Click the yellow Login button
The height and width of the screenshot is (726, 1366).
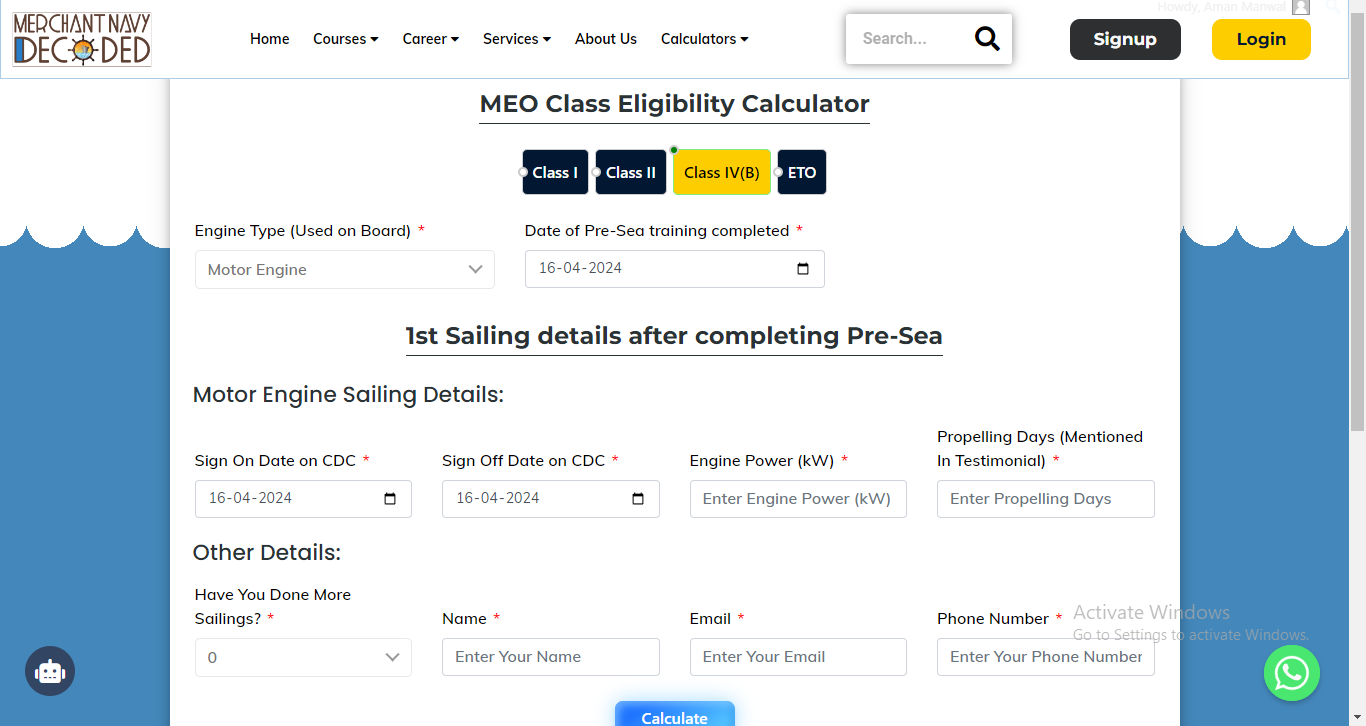click(x=1261, y=38)
